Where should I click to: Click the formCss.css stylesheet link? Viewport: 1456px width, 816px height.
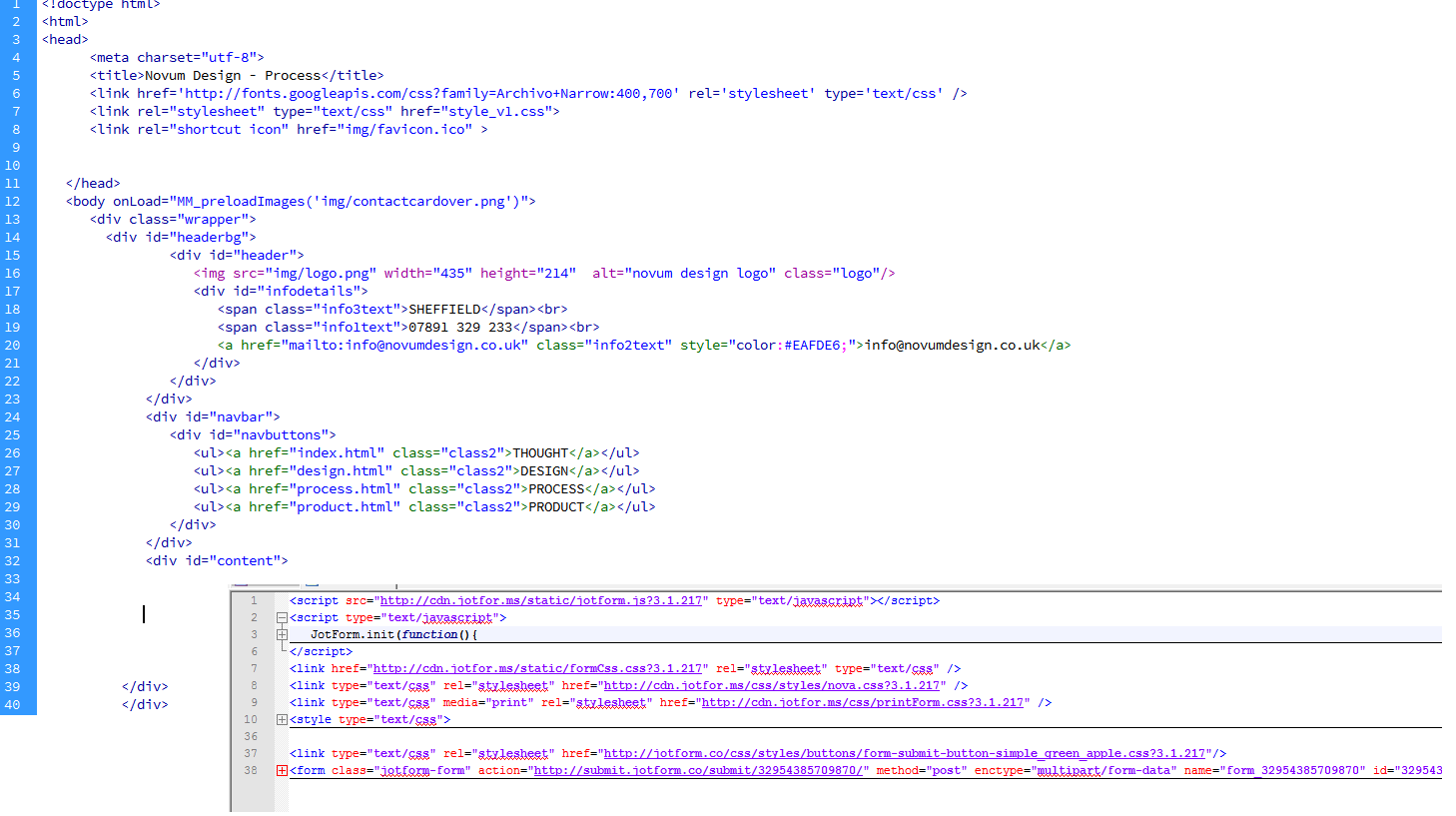pyautogui.click(x=536, y=669)
